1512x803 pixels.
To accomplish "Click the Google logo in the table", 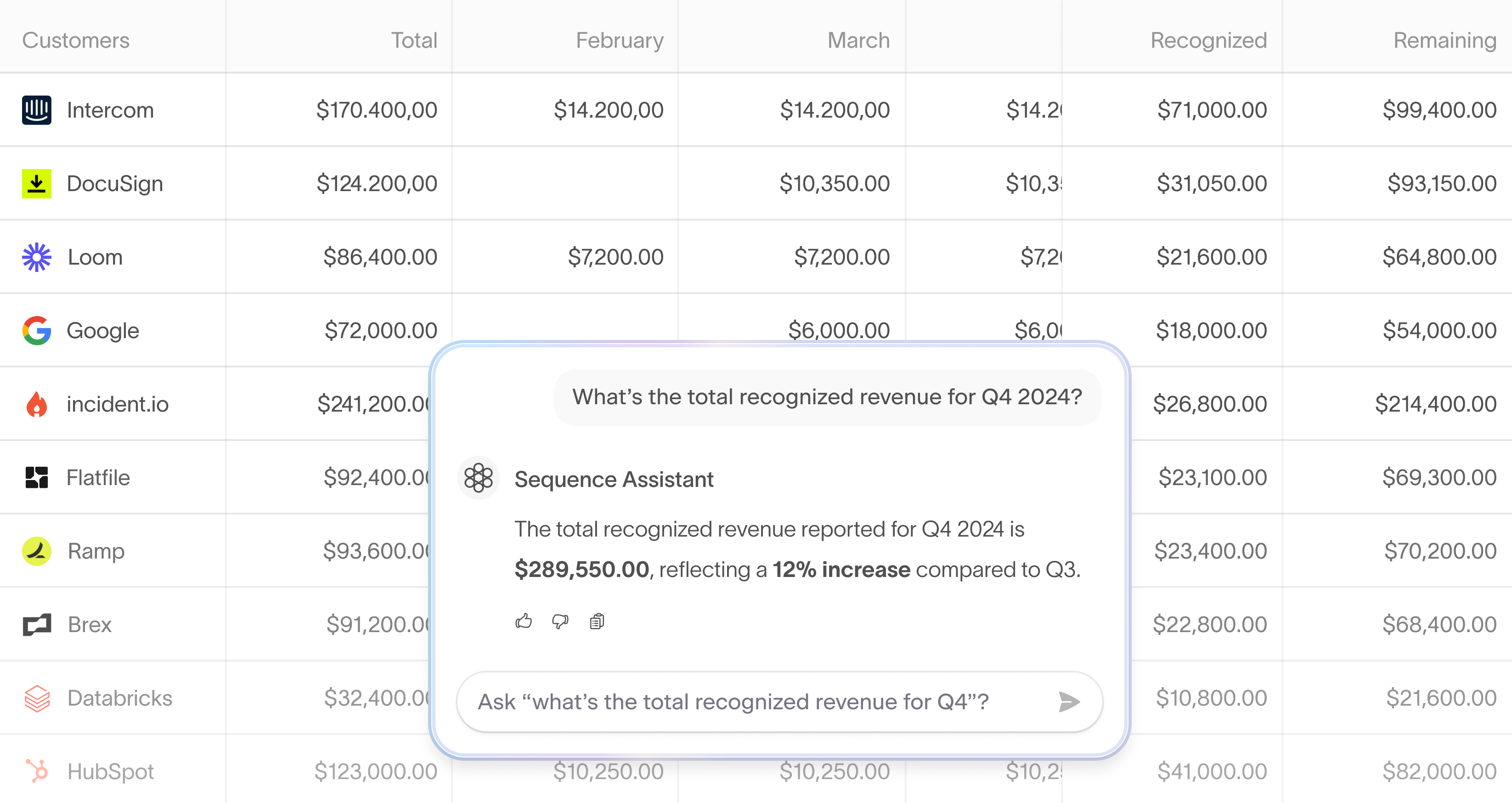I will (36, 330).
